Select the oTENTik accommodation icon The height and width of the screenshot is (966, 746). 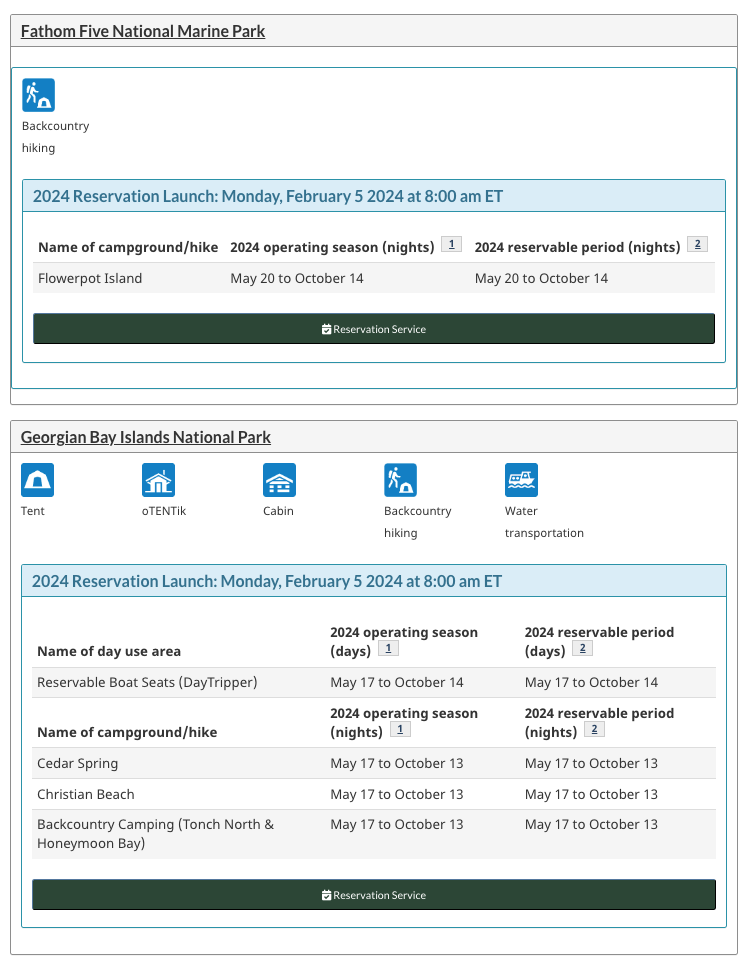[x=159, y=481]
